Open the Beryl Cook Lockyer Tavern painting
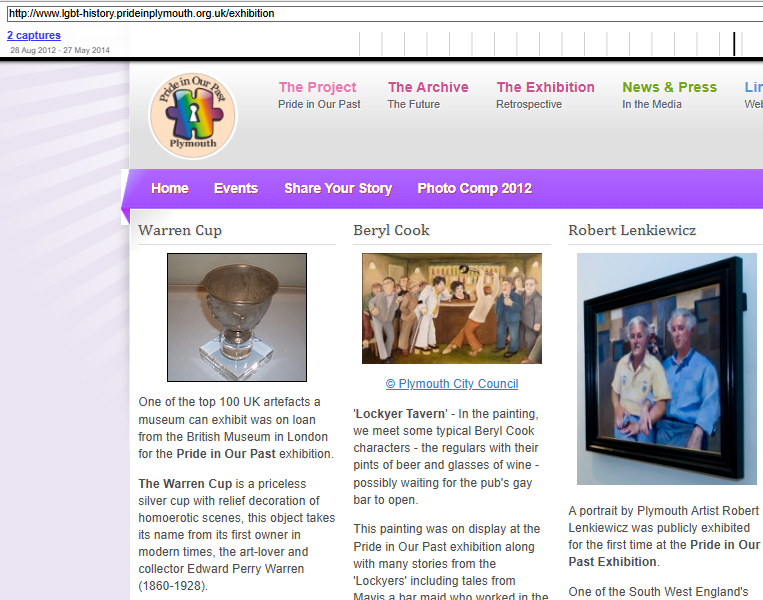 click(x=451, y=308)
